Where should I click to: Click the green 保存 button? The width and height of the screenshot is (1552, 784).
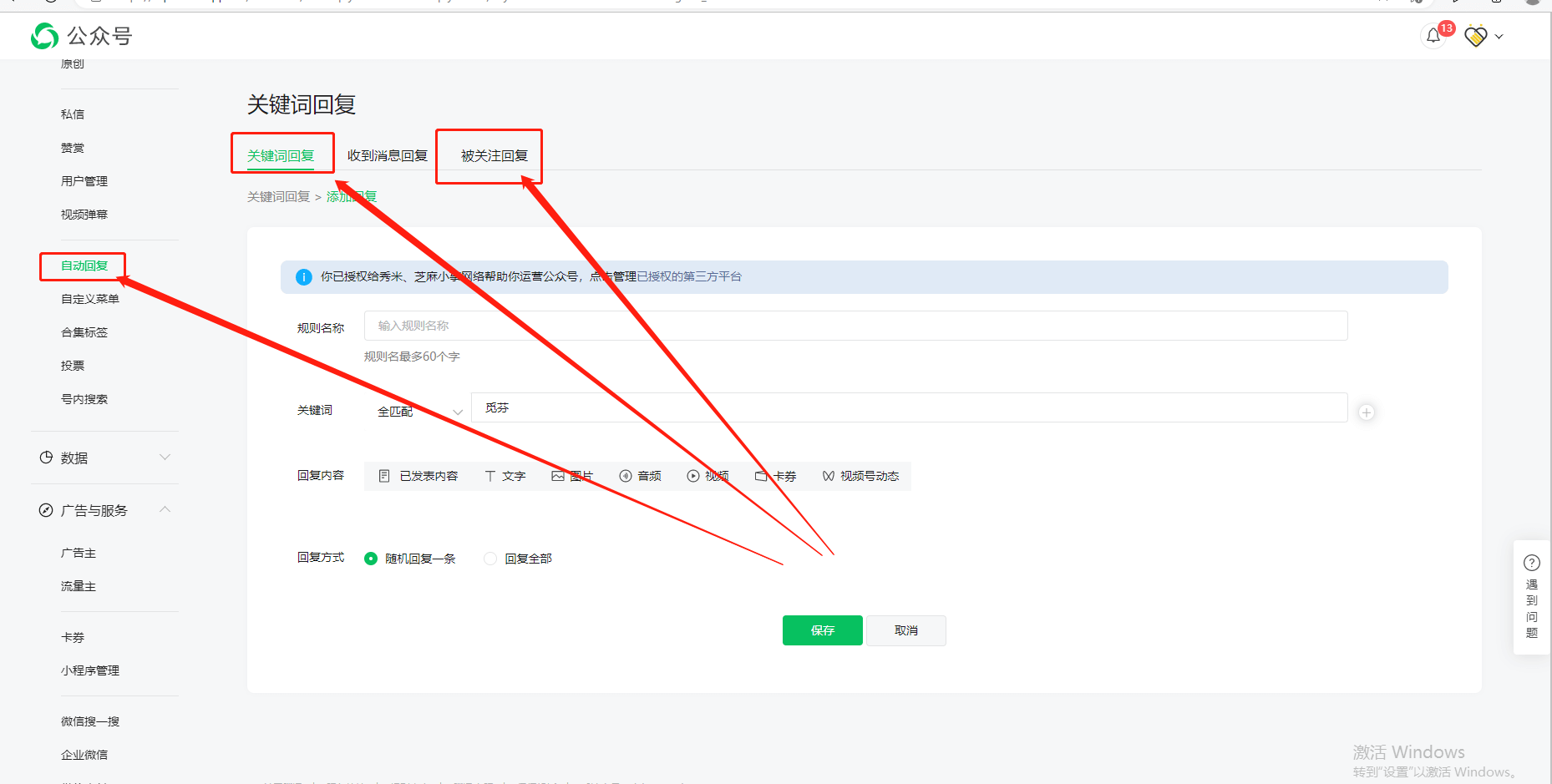tap(822, 630)
